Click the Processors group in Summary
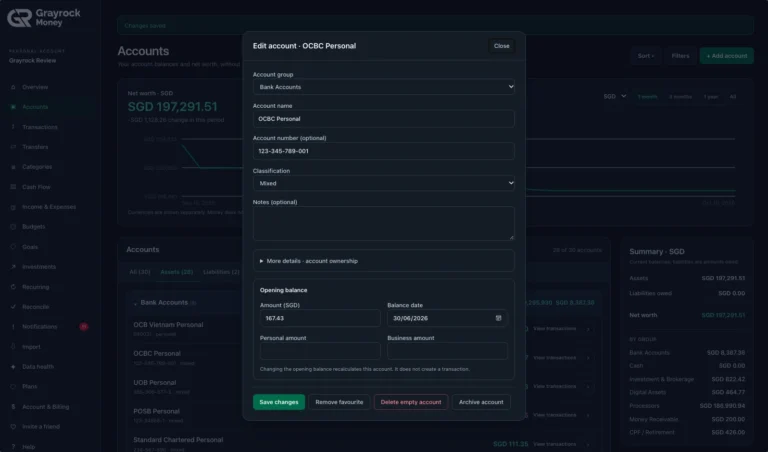Viewport: 768px width, 452px height. point(687,406)
